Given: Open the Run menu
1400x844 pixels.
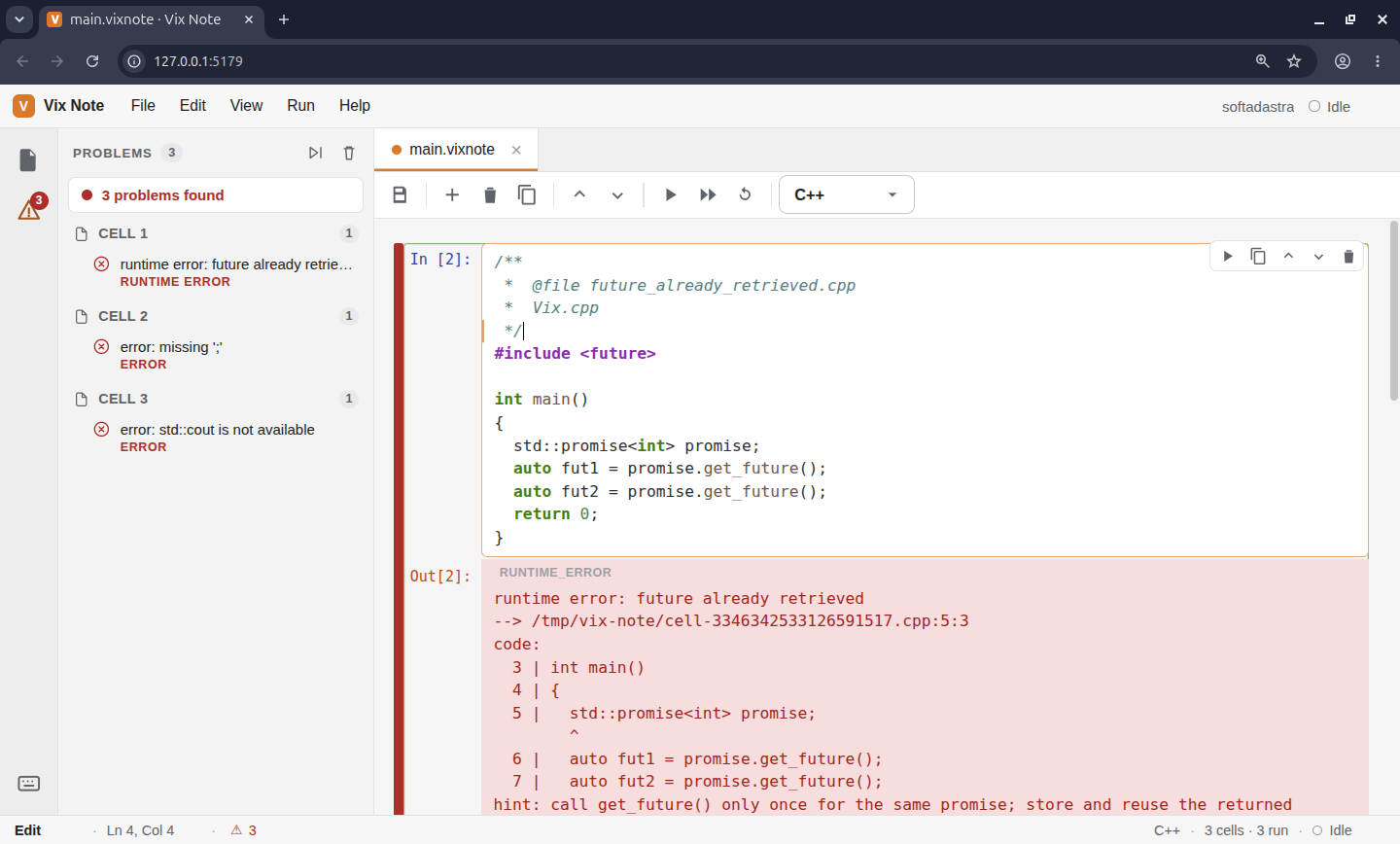Looking at the screenshot, I should click(300, 105).
